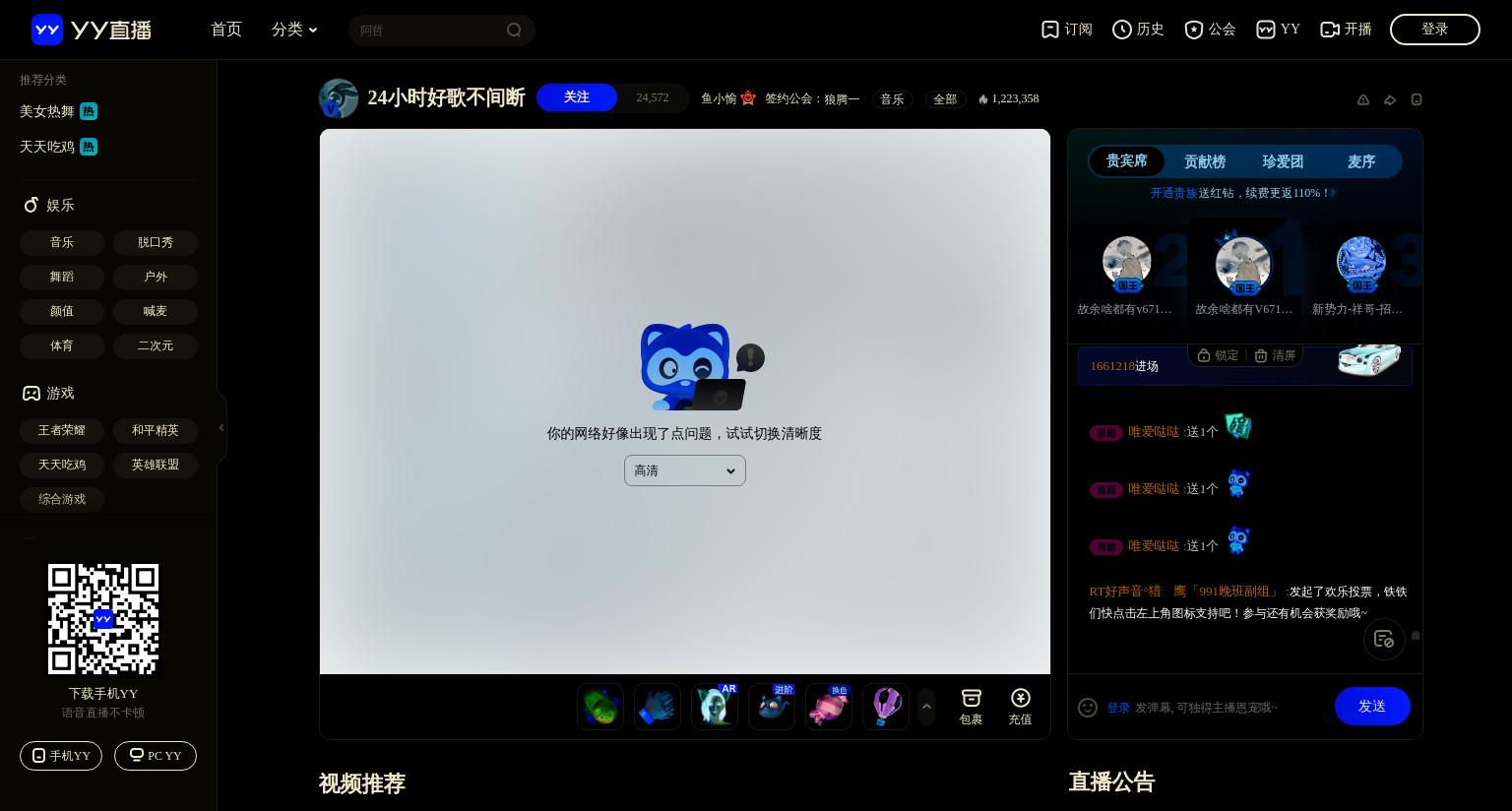Click the QR code for mobile YY
The width and height of the screenshot is (1512, 811).
103,619
